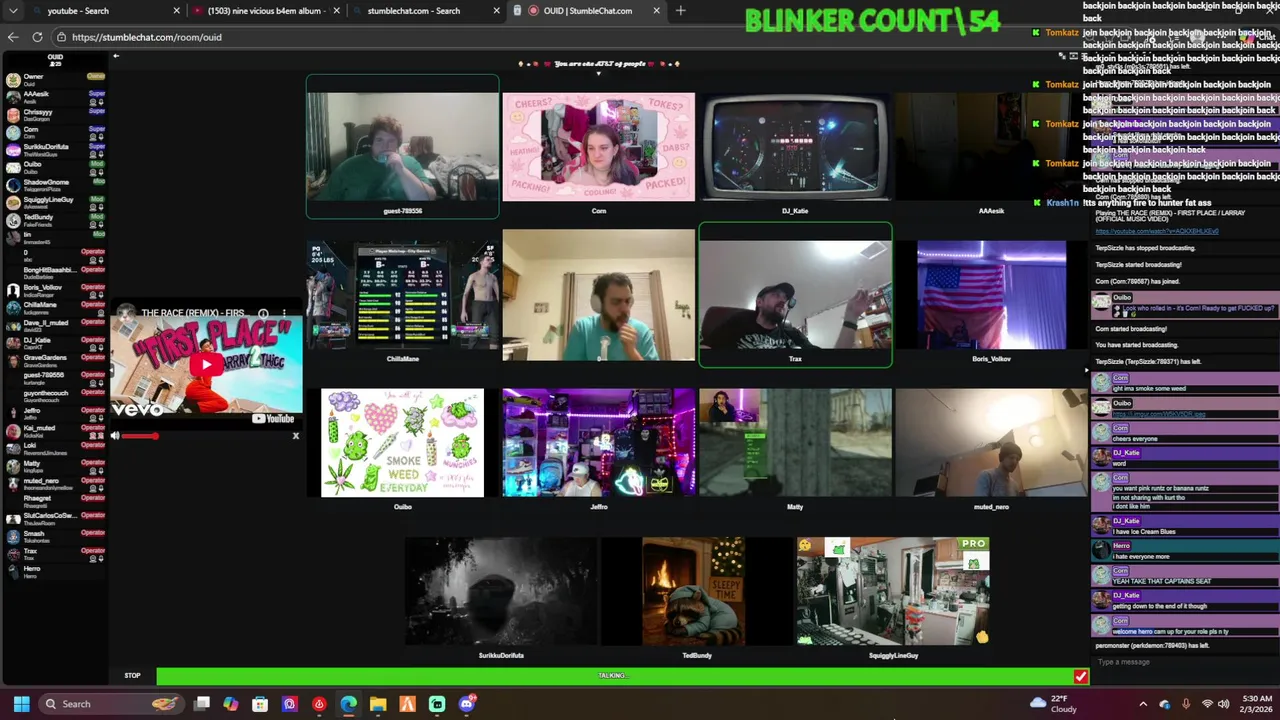Select AAAesik's webcam tile
Image resolution: width=1280 pixels, height=720 pixels.
991,147
